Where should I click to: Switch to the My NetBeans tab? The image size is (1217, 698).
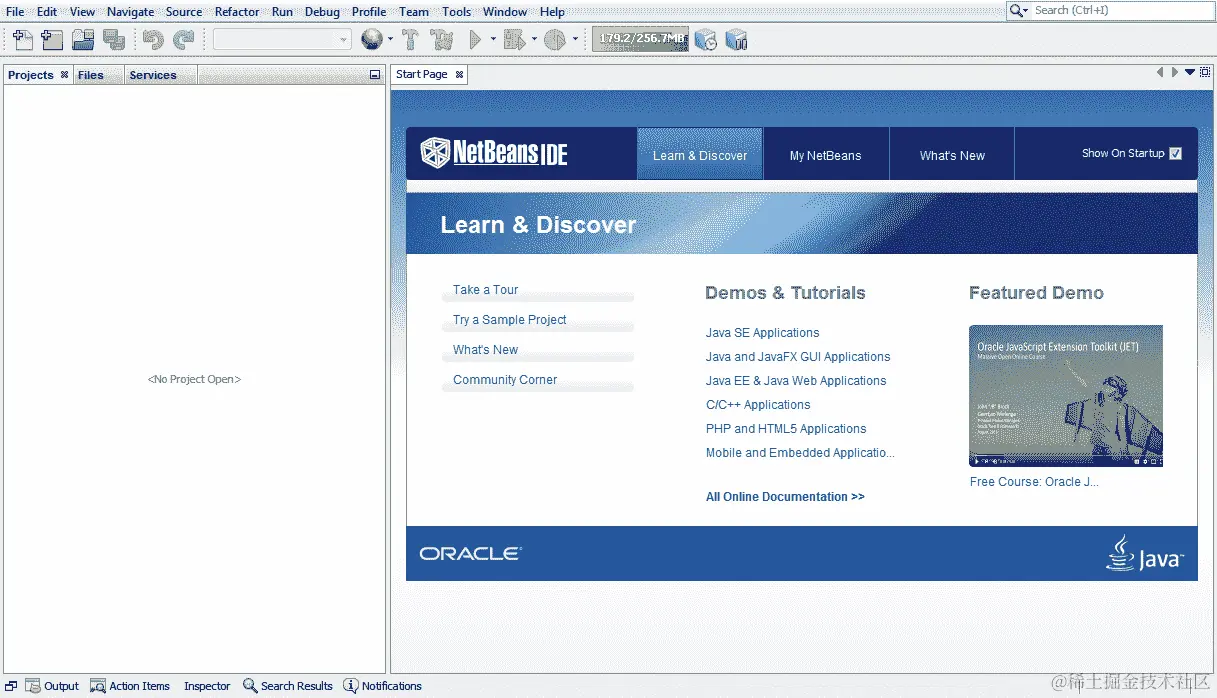tap(825, 155)
